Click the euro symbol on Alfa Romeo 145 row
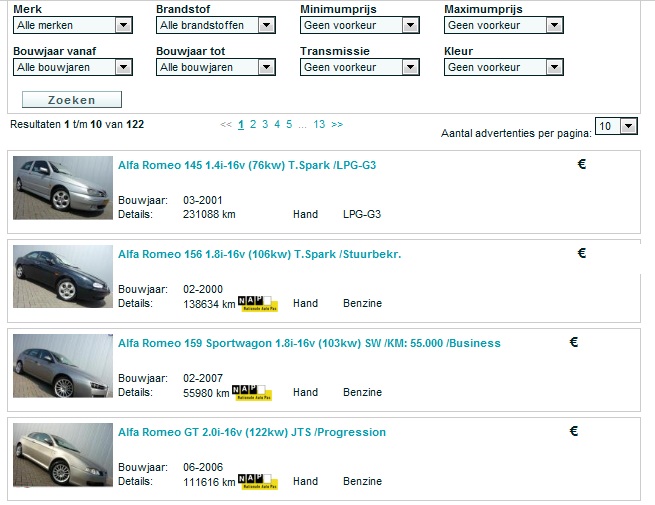This screenshot has width=655, height=505. (582, 164)
